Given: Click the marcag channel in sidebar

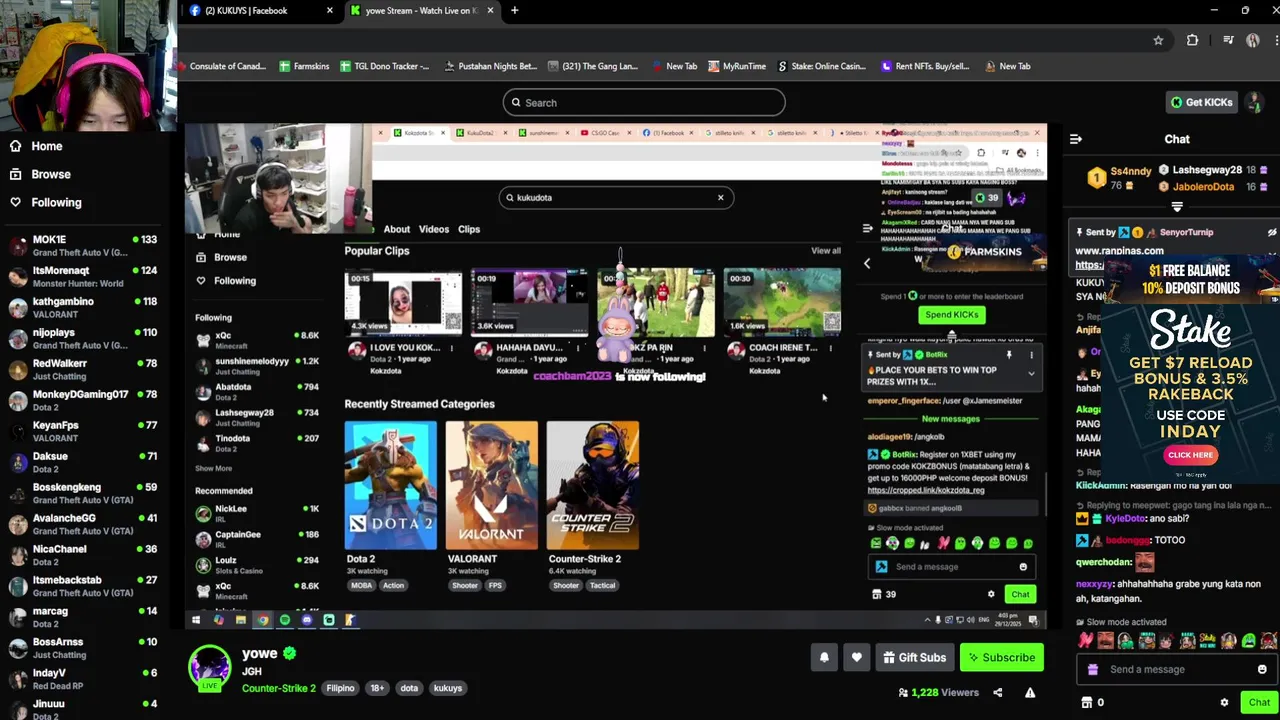Looking at the screenshot, I should coord(83,617).
